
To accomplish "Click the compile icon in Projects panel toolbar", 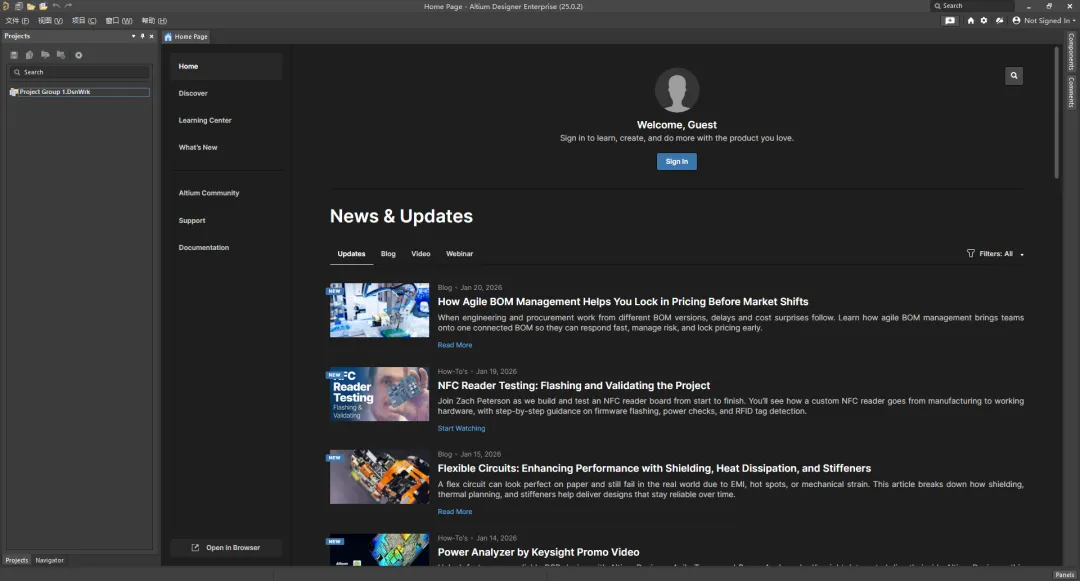I will point(29,55).
